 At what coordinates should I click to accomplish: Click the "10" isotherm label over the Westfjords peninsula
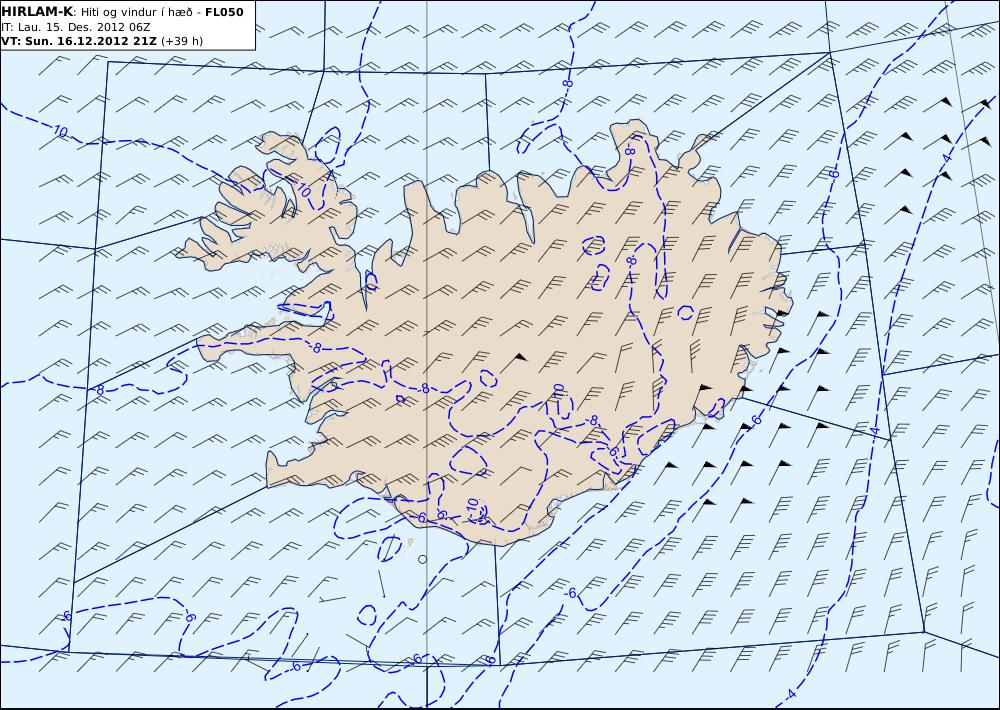click(304, 189)
